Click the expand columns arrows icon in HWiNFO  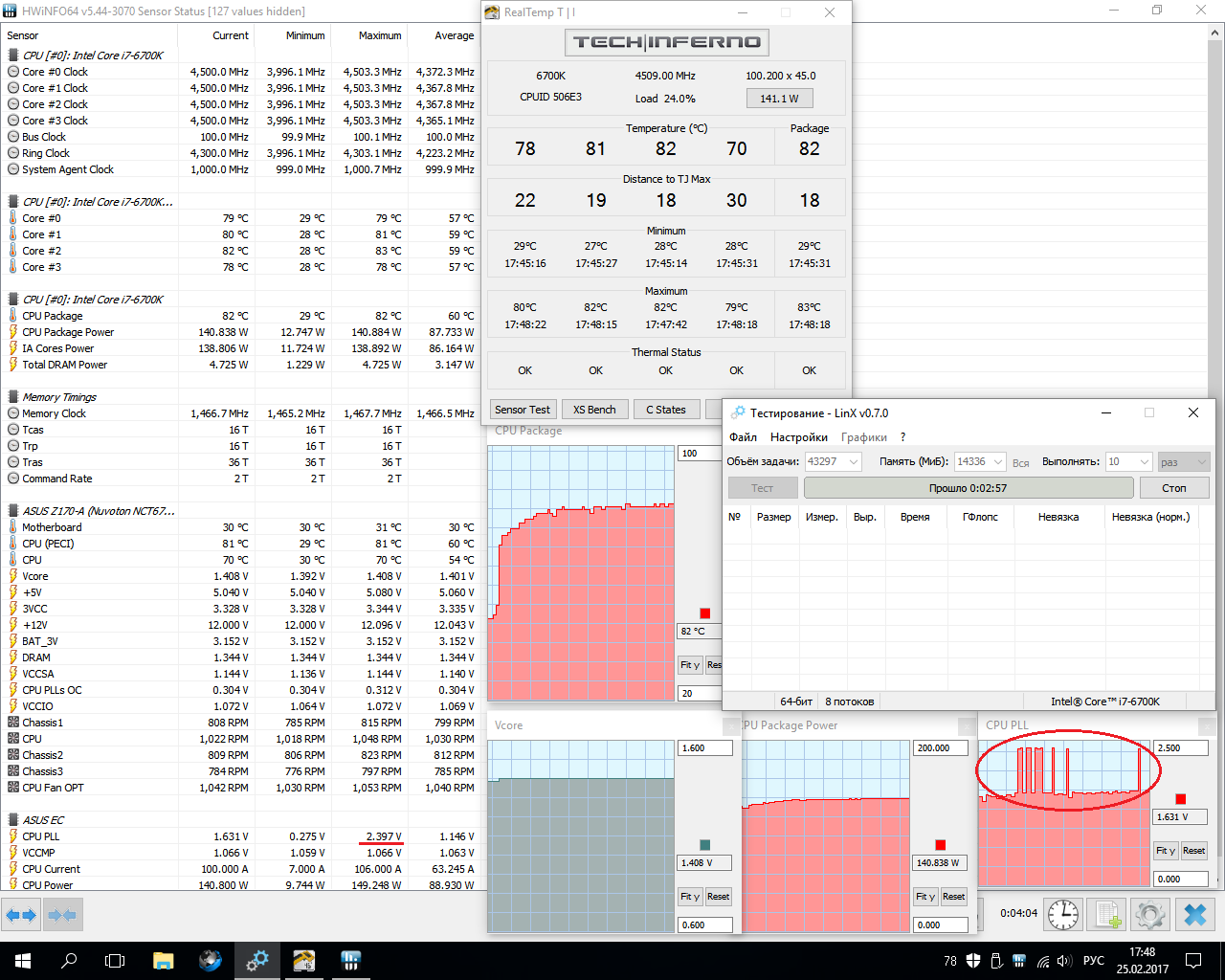click(21, 915)
